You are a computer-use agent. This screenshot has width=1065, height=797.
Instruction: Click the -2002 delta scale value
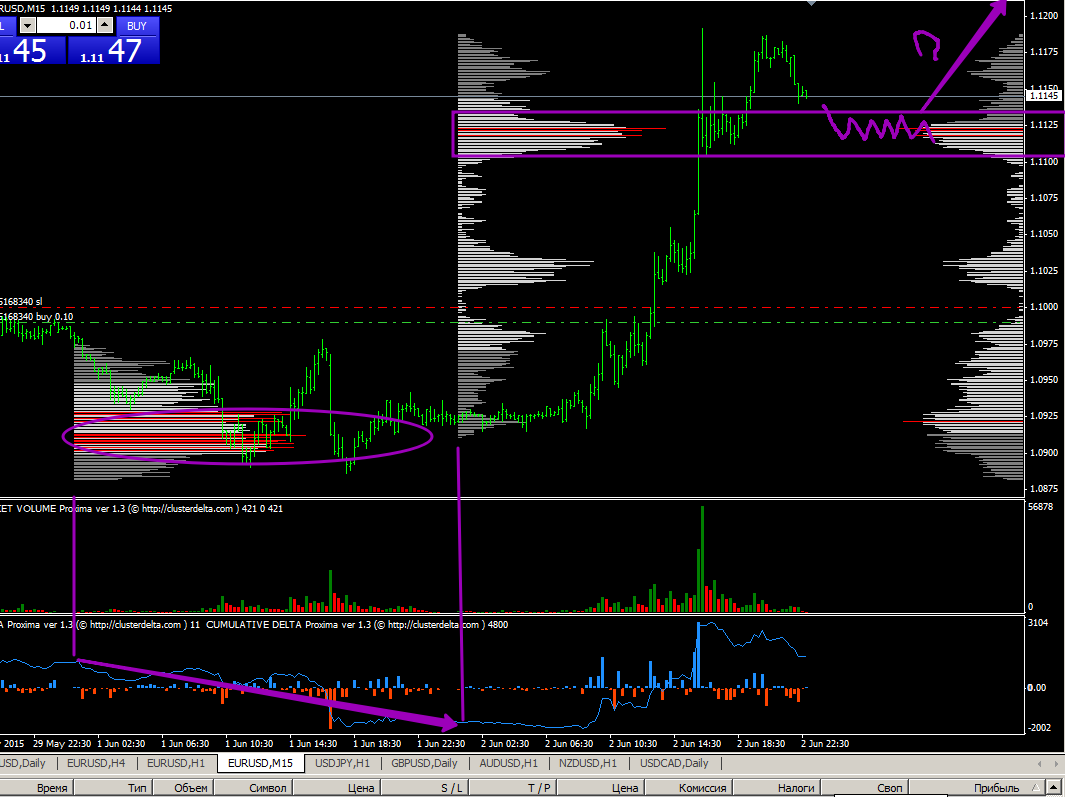pyautogui.click(x=1039, y=728)
